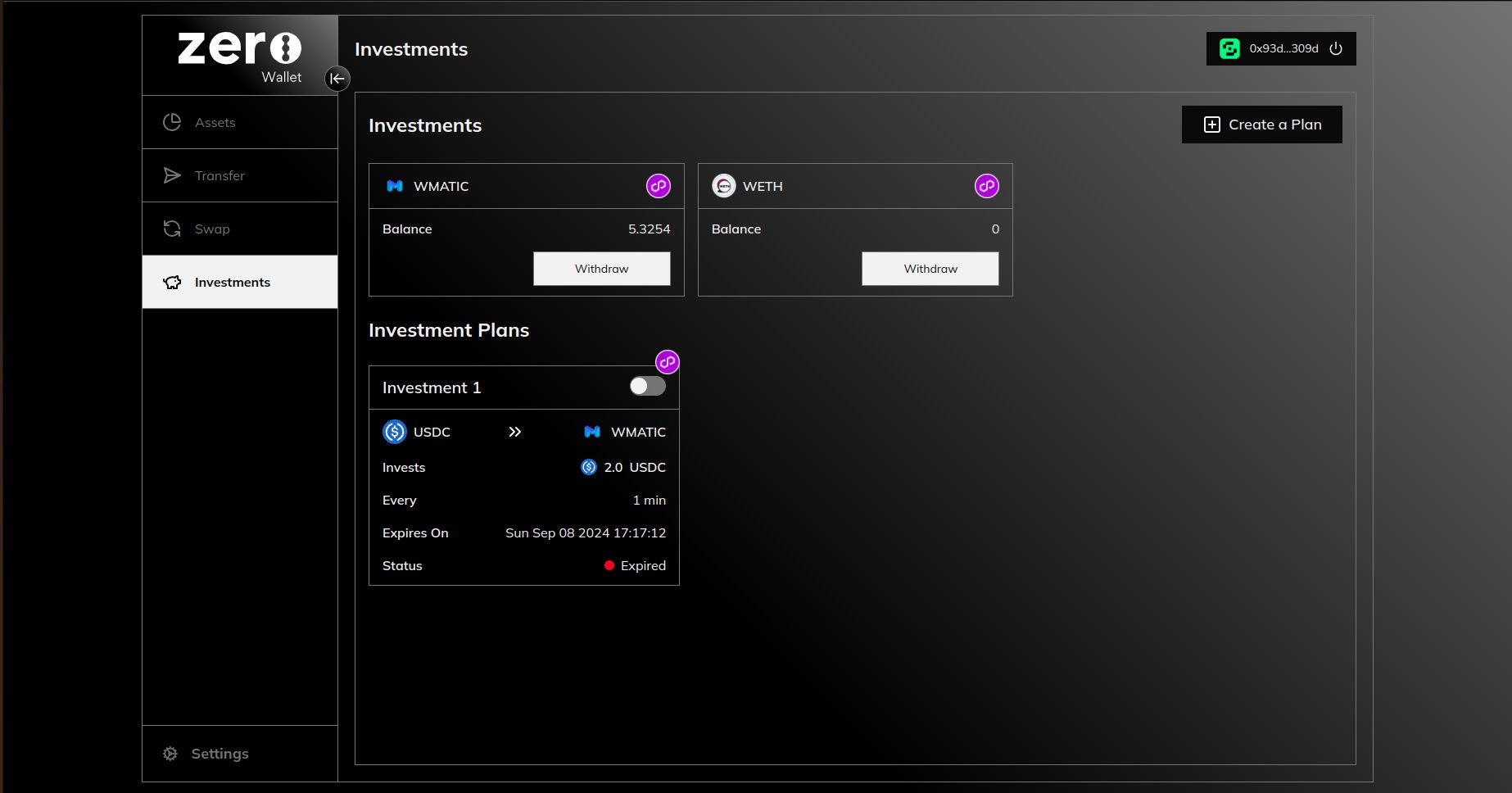Click the WMATIC destination token name
The height and width of the screenshot is (793, 1512).
(x=638, y=432)
